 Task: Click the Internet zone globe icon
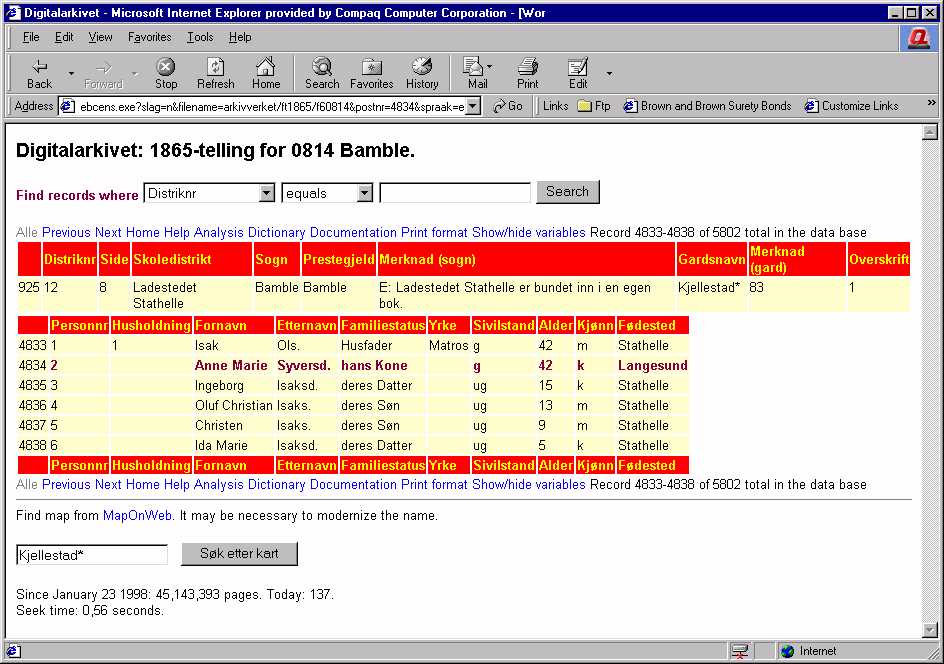pos(787,651)
